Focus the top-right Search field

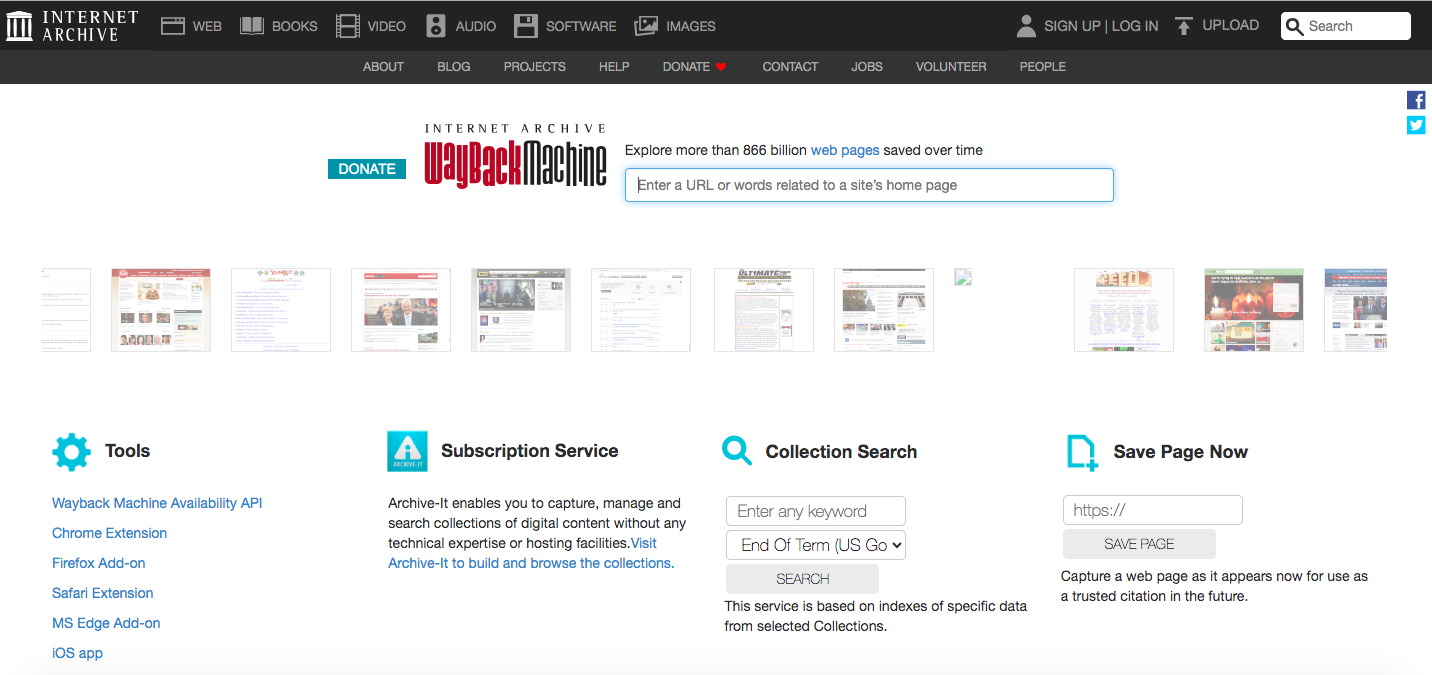tap(1346, 27)
